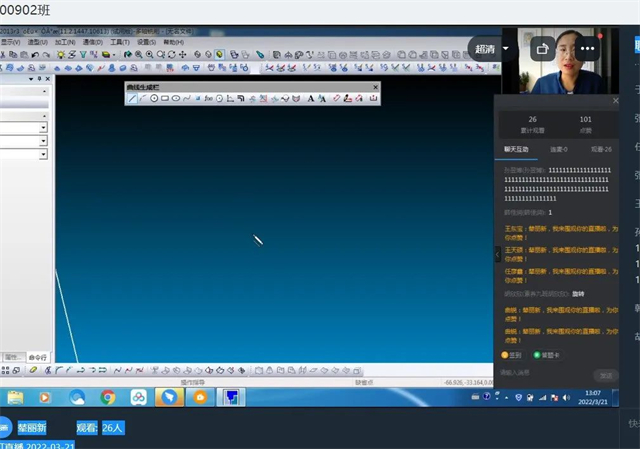
Task: Click the presenter webcam video thumbnail
Action: point(560,61)
